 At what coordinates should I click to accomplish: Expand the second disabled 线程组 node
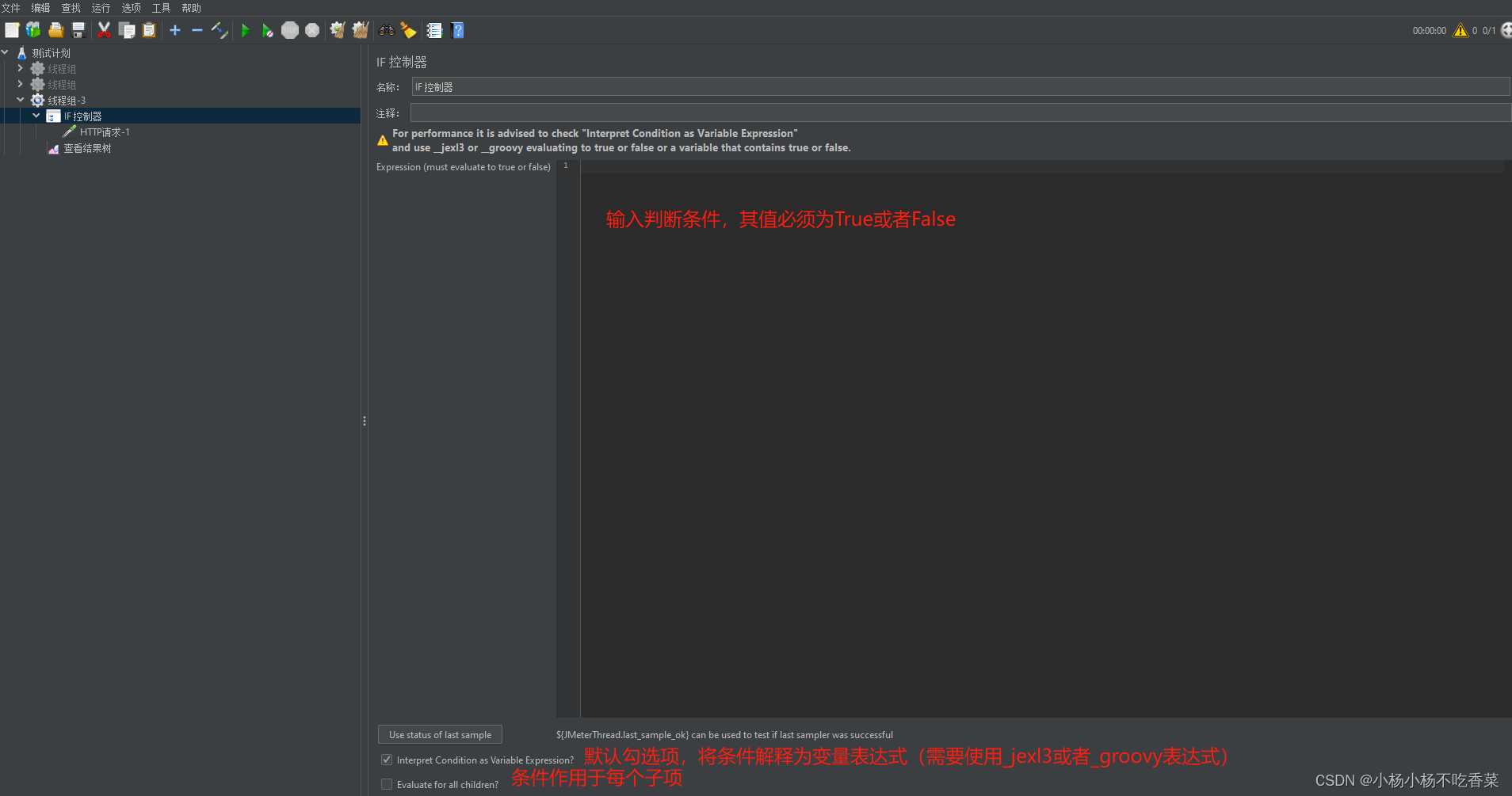21,84
